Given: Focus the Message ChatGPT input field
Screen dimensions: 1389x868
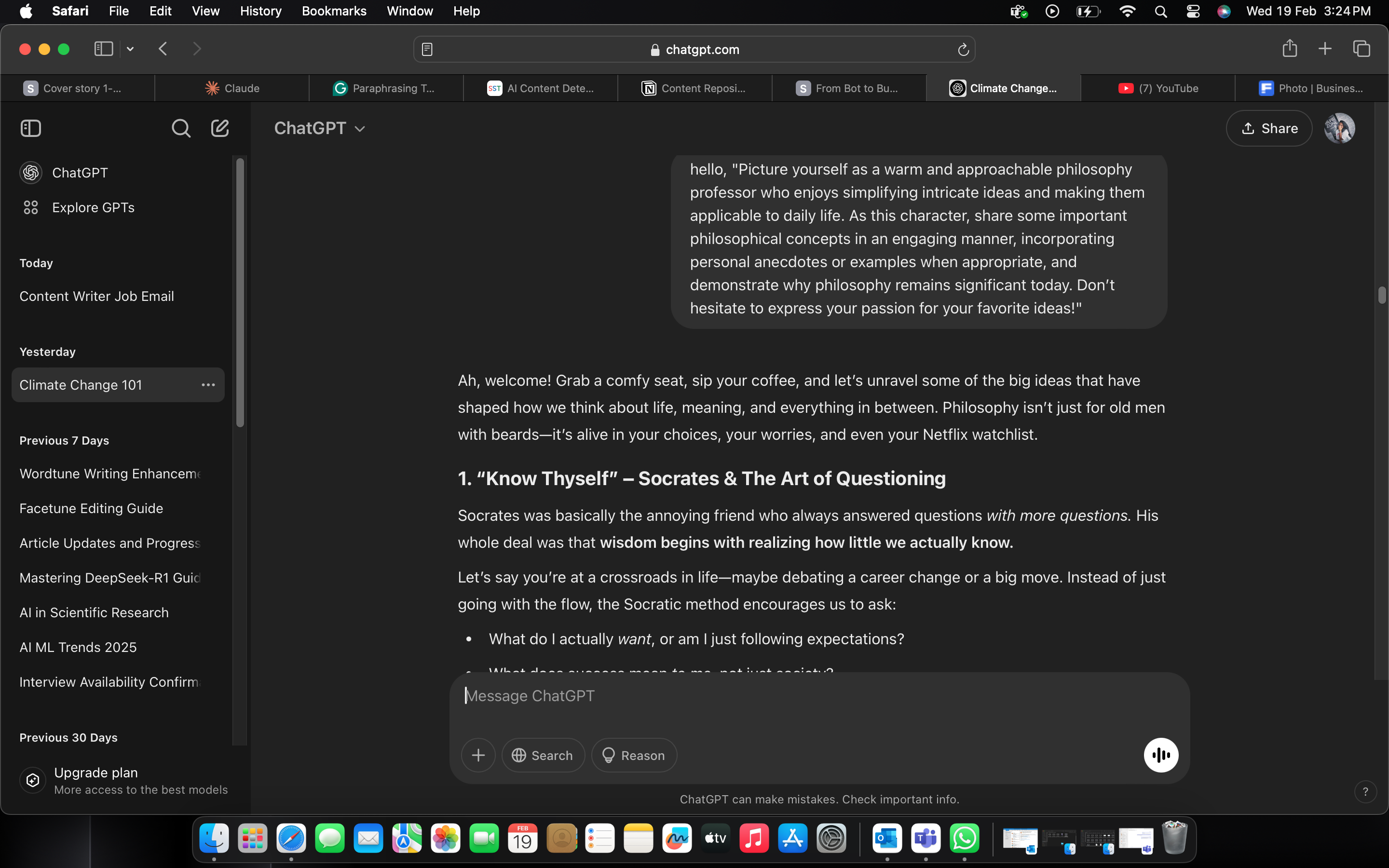Looking at the screenshot, I should (803, 696).
